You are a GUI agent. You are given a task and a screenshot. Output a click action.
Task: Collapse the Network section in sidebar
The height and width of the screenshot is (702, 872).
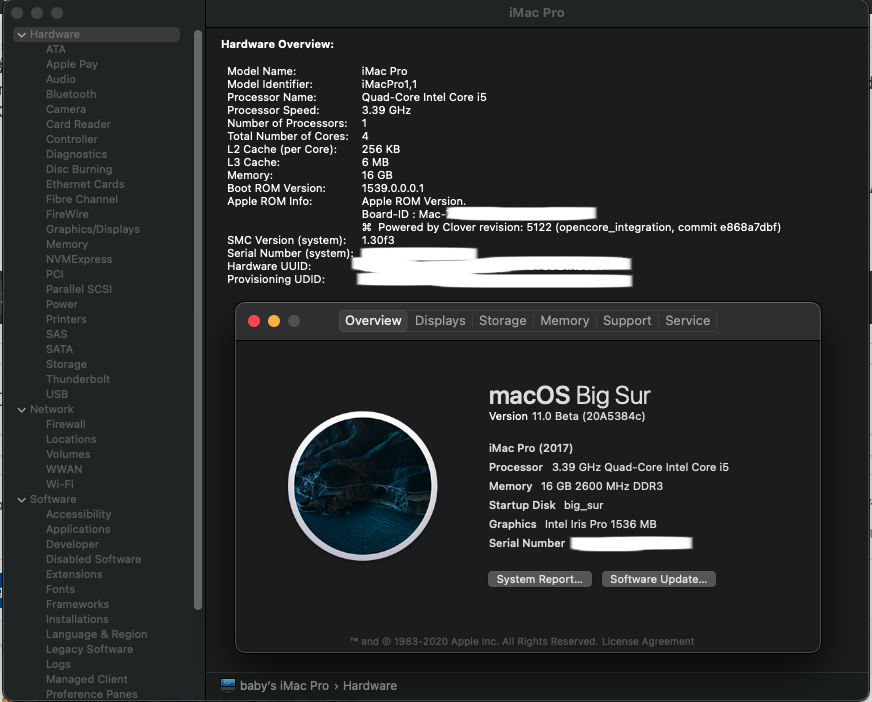tap(22, 409)
